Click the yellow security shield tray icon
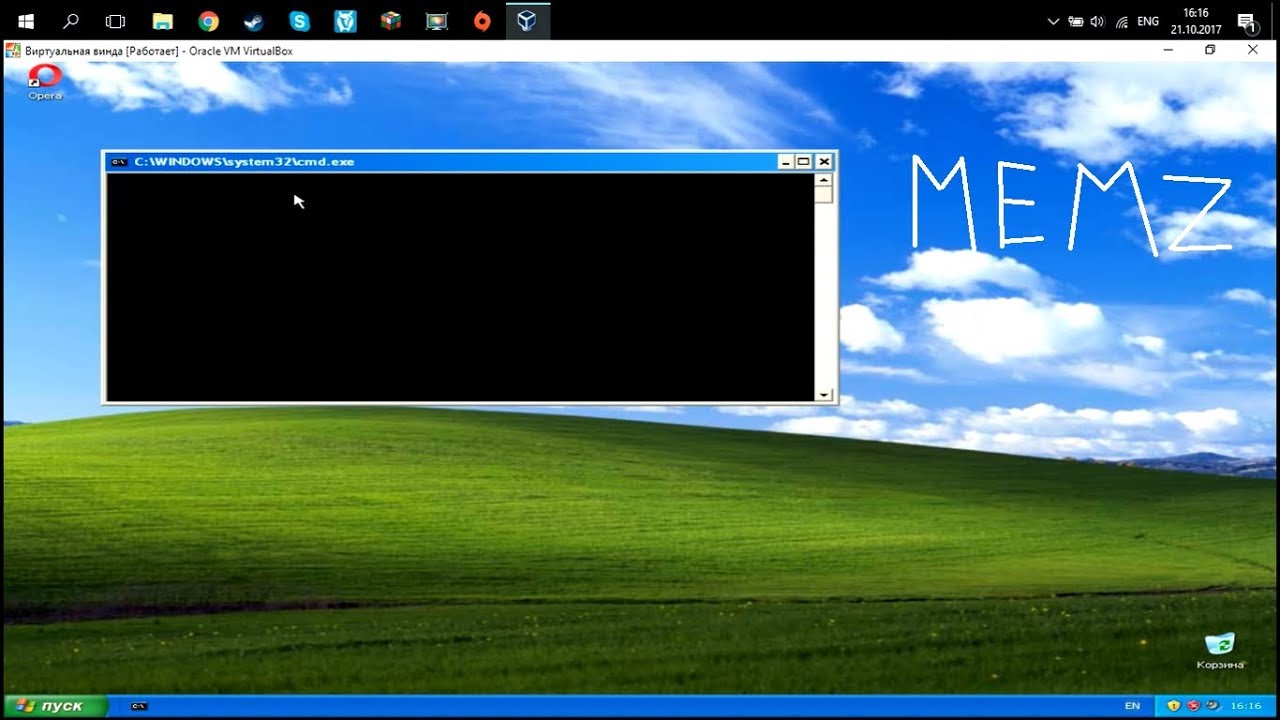 click(x=1173, y=706)
